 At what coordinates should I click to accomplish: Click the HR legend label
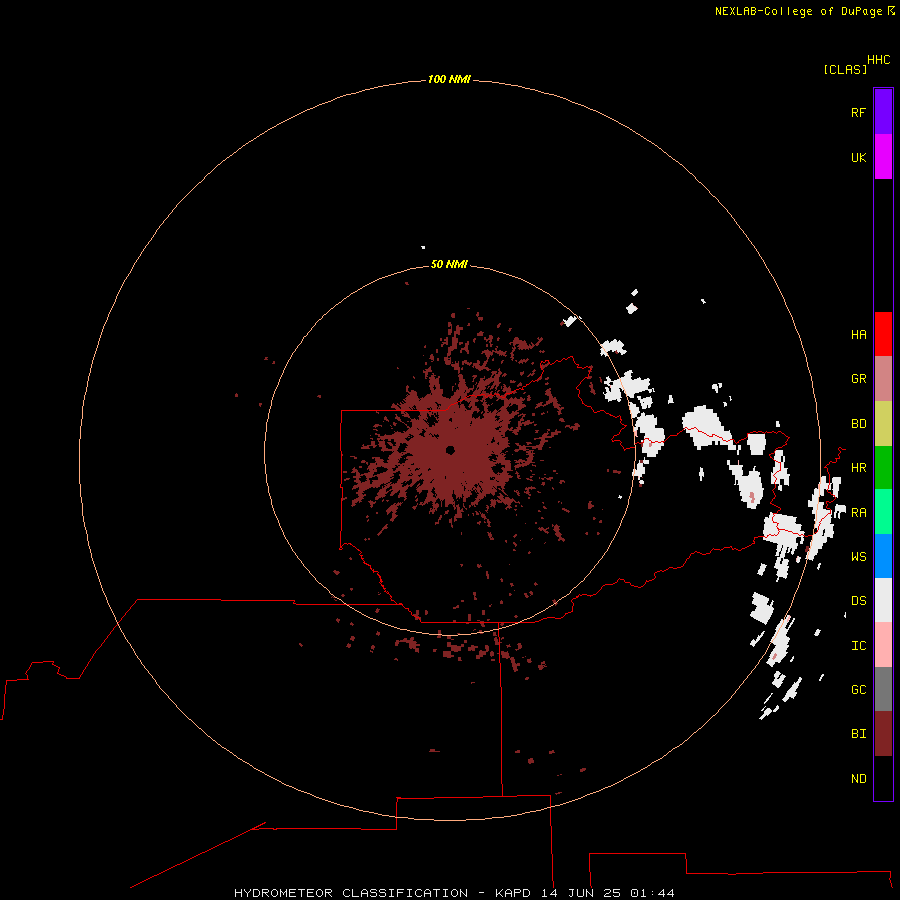[858, 468]
